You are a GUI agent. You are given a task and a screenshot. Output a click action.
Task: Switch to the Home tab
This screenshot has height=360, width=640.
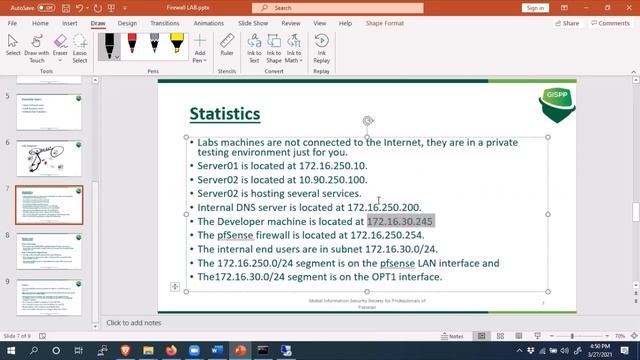[x=40, y=23]
